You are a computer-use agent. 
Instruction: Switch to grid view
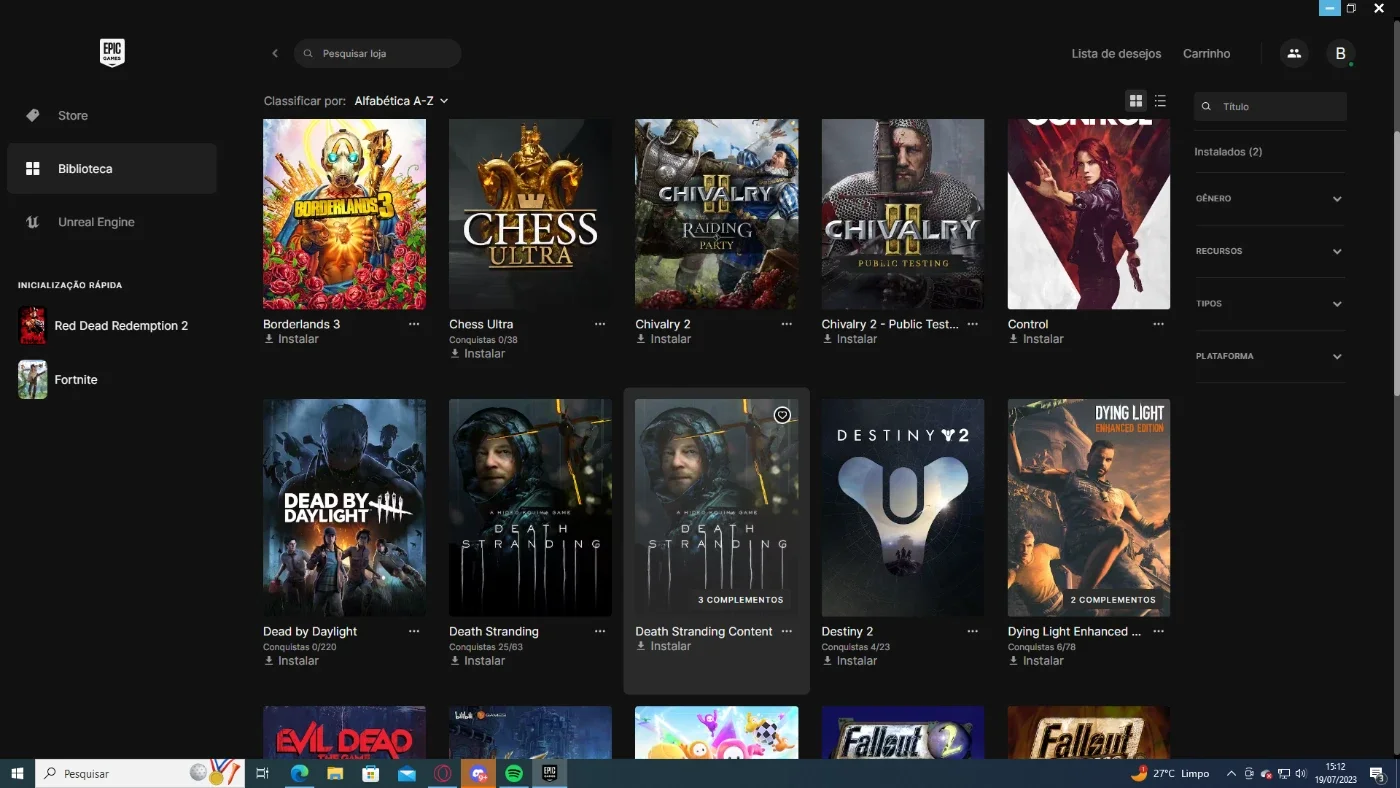(x=1136, y=101)
